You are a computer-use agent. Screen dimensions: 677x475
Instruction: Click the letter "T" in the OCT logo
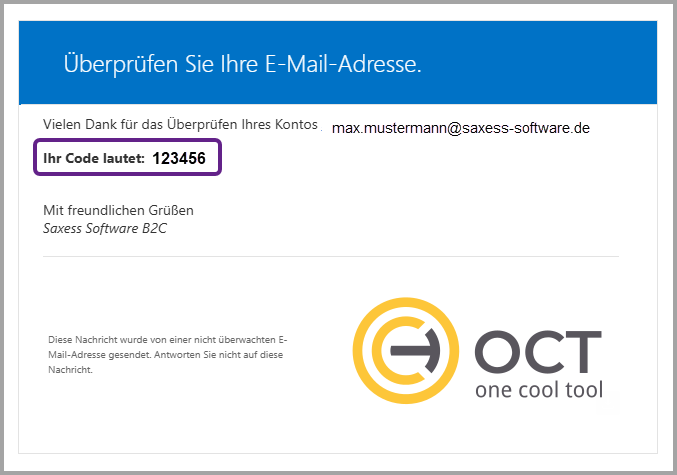click(x=584, y=351)
